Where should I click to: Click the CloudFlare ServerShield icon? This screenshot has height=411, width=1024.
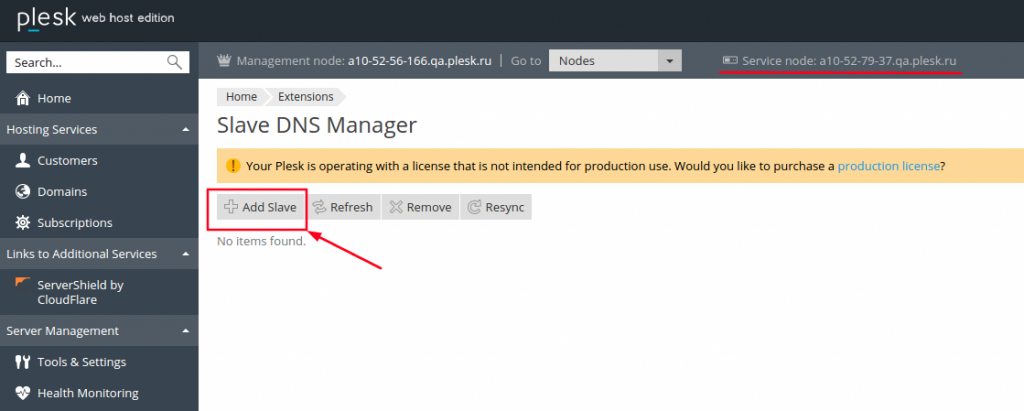[x=23, y=283]
